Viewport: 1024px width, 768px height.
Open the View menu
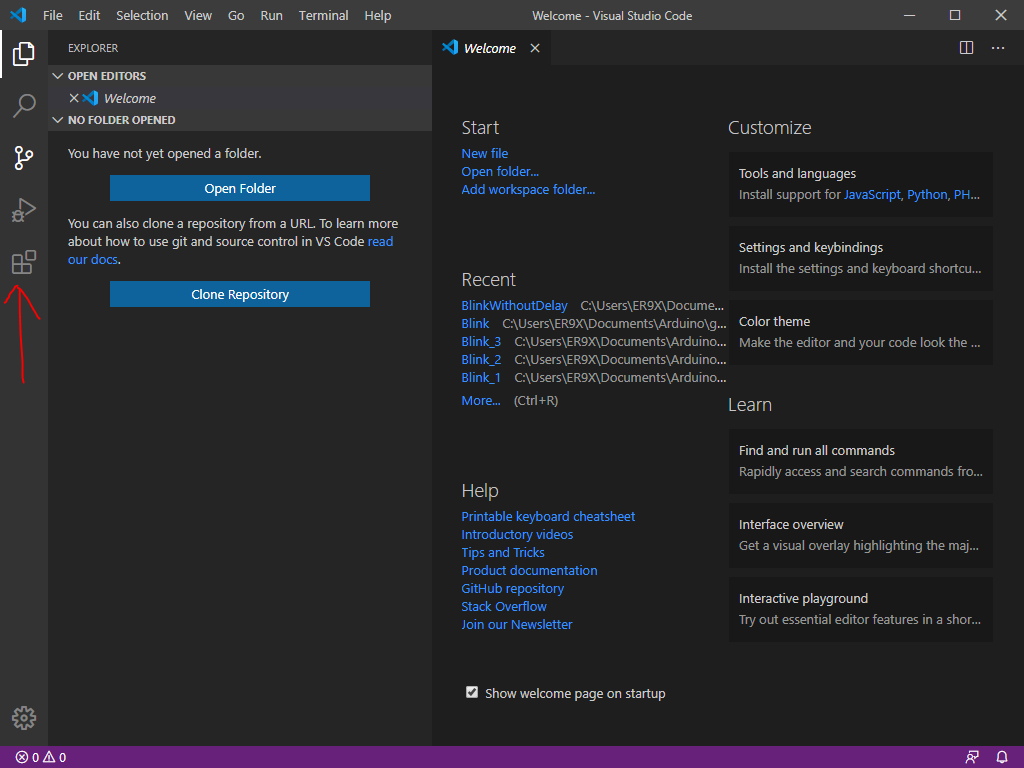tap(198, 16)
